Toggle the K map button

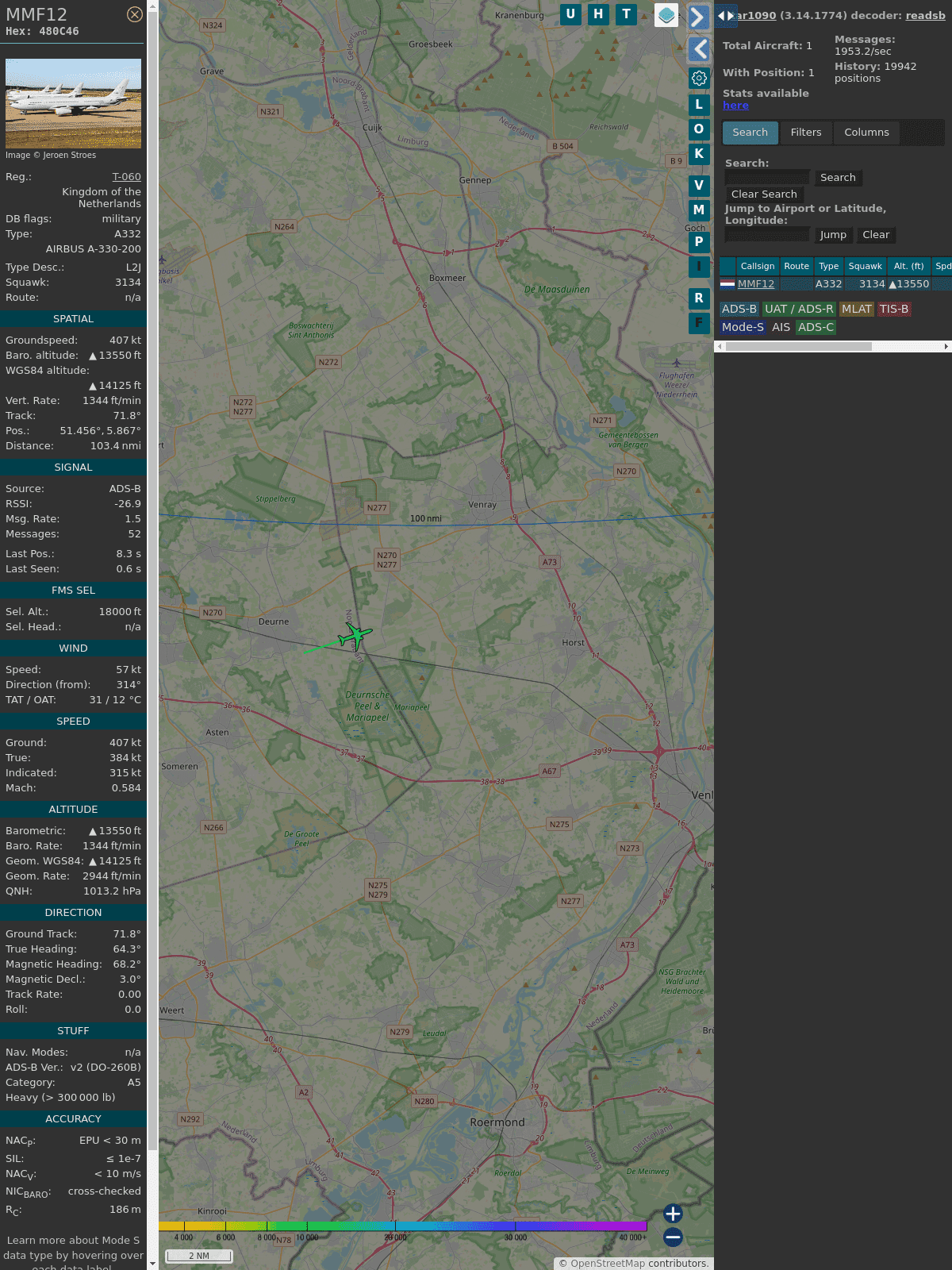coord(699,154)
